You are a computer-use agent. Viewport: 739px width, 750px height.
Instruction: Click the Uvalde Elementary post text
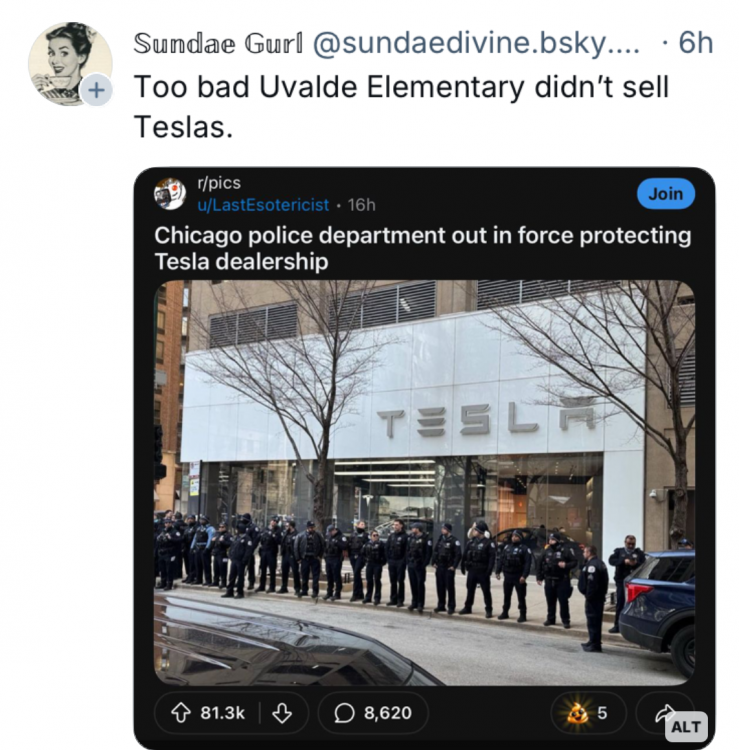point(400,105)
